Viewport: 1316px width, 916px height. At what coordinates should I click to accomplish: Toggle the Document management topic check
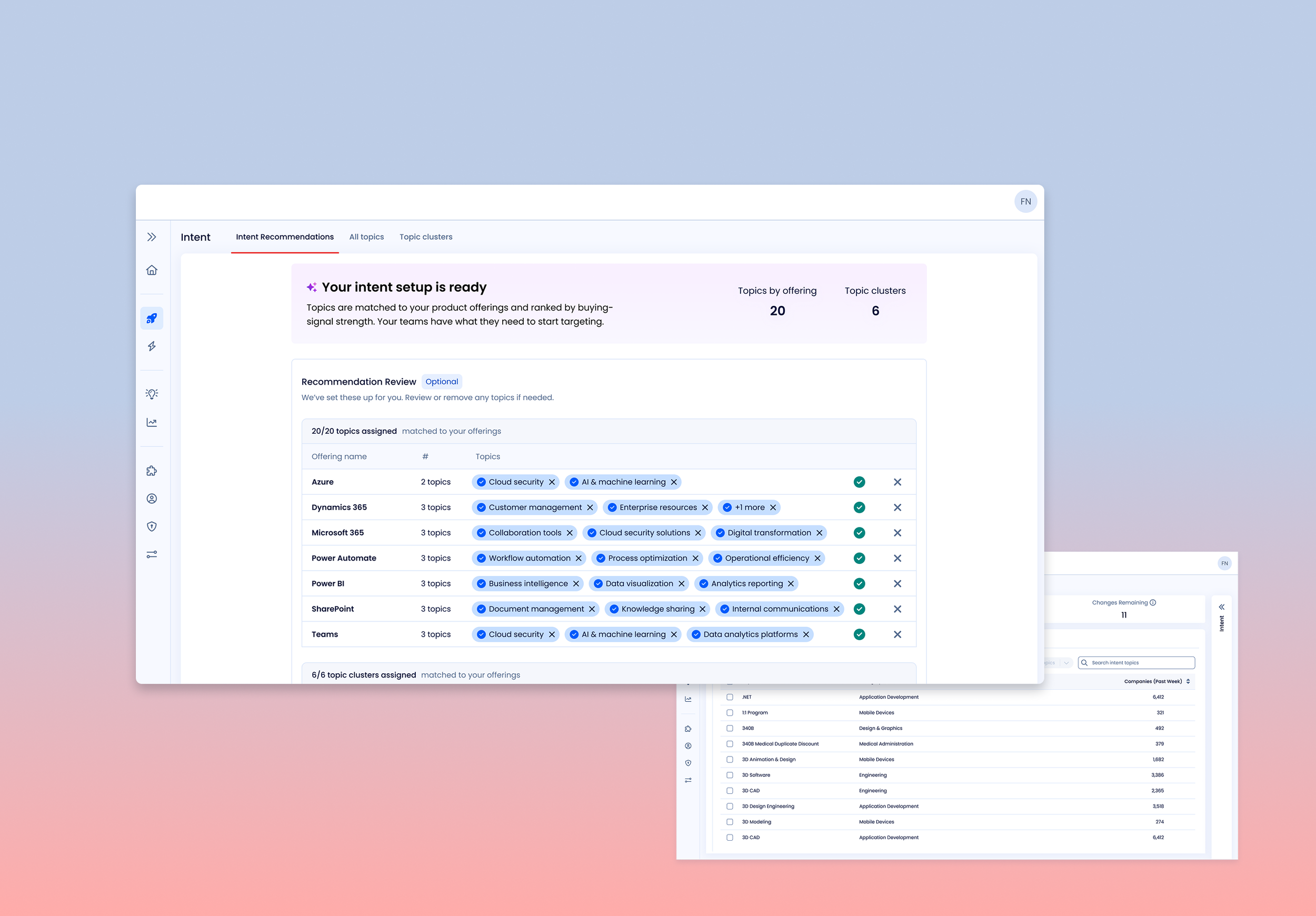pyautogui.click(x=481, y=609)
